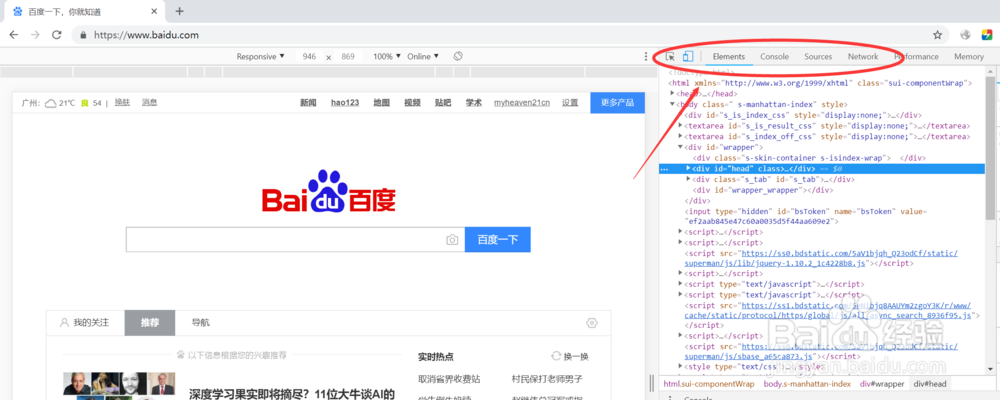Image resolution: width=1000 pixels, height=400 pixels.
Task: Open the Responsive device dropdown
Action: (x=260, y=56)
